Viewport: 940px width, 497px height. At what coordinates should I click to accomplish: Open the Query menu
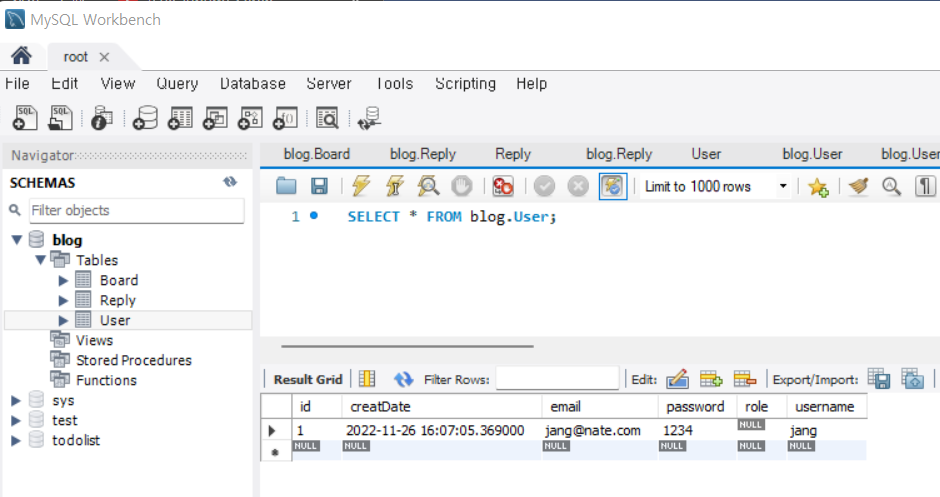pyautogui.click(x=177, y=84)
